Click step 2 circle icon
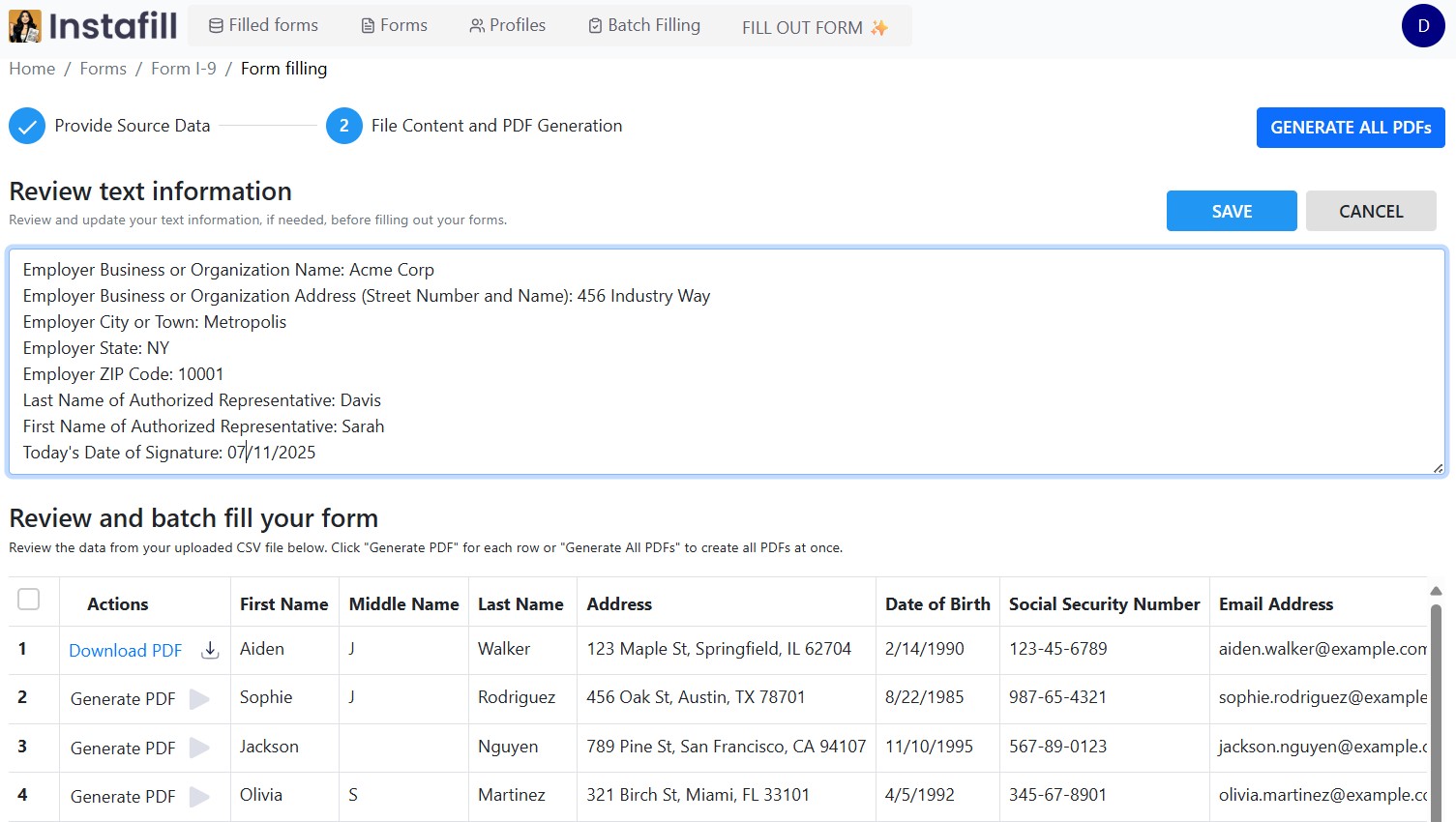The width and height of the screenshot is (1456, 822). pos(343,126)
